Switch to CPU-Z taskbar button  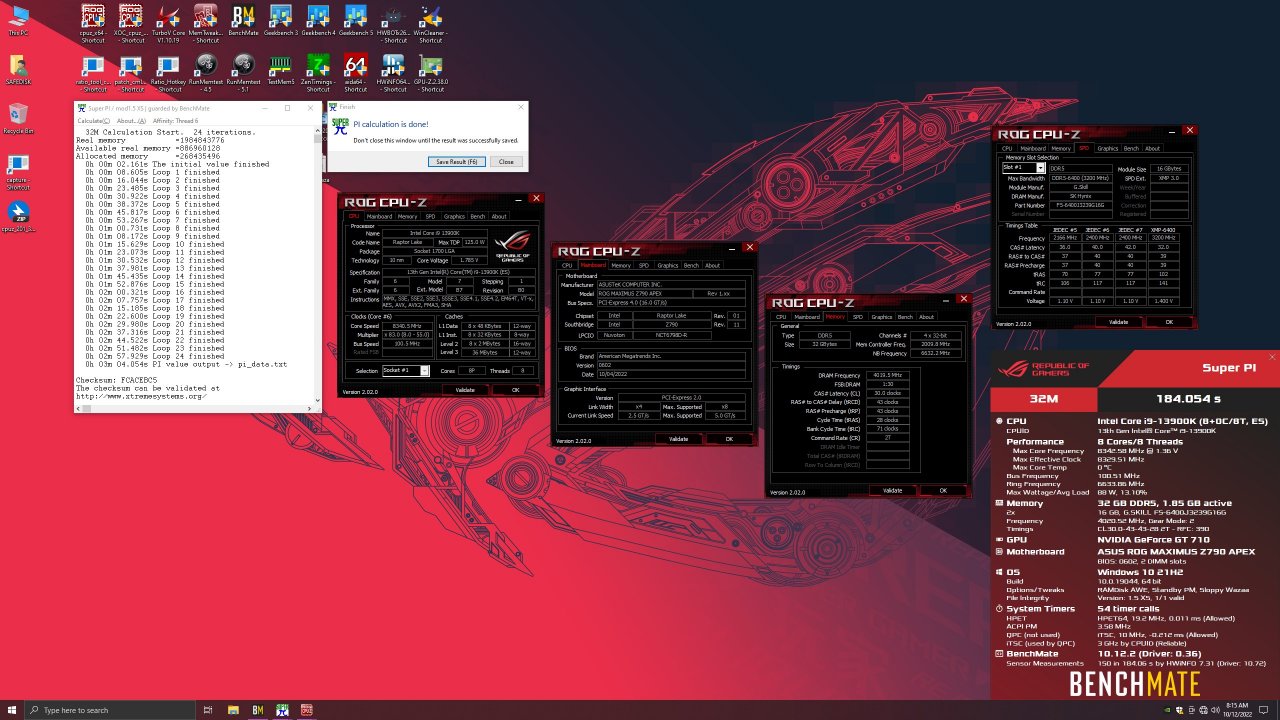tap(307, 710)
